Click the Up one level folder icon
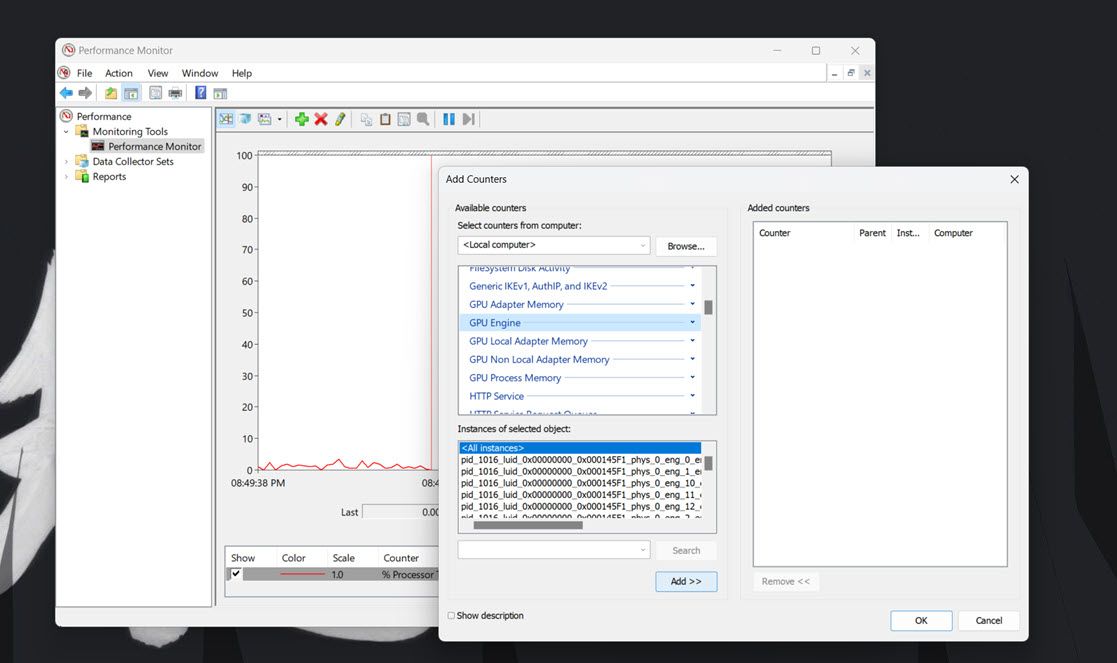Viewport: 1117px width, 663px height. coord(111,93)
